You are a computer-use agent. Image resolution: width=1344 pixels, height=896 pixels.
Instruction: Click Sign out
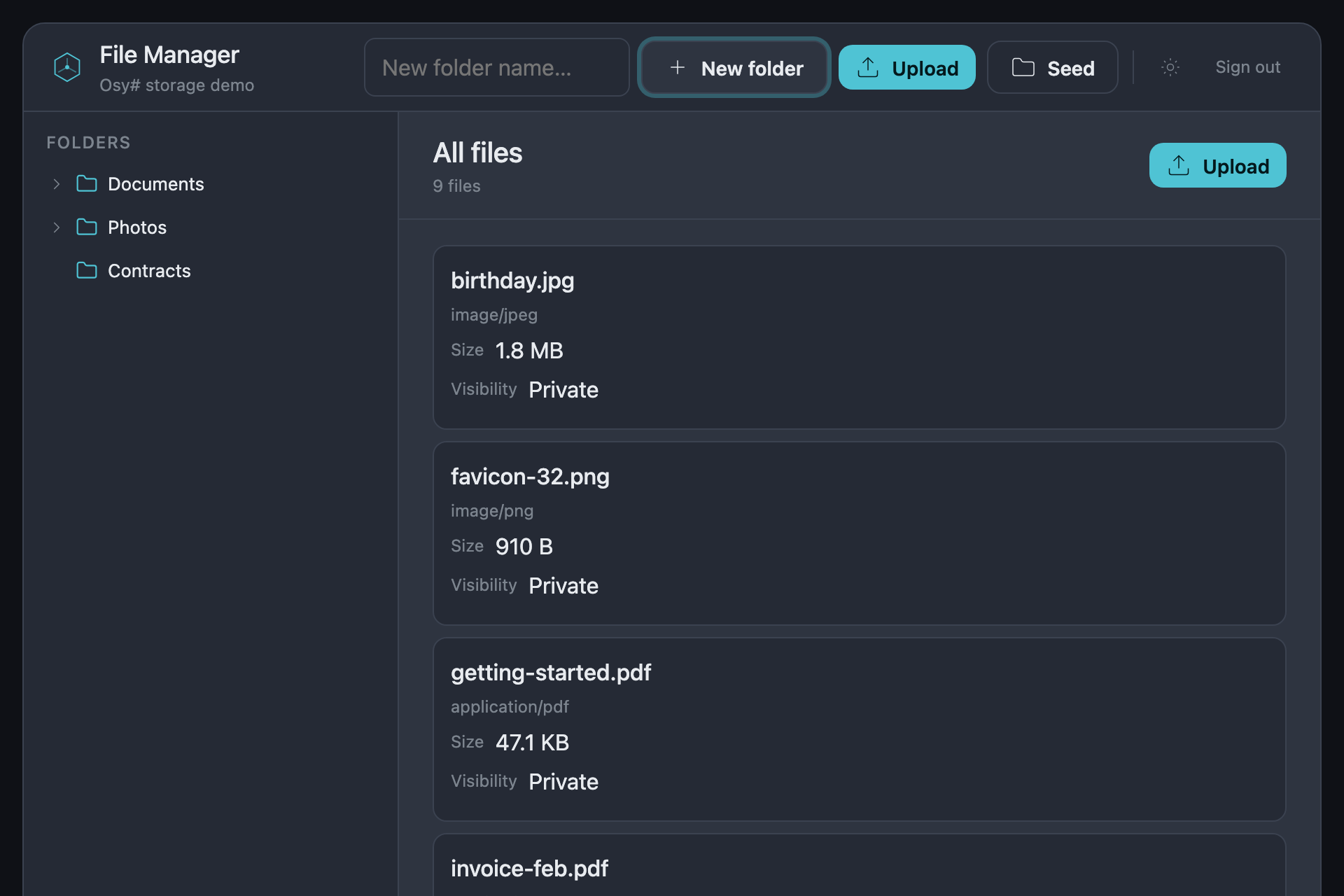(1247, 67)
